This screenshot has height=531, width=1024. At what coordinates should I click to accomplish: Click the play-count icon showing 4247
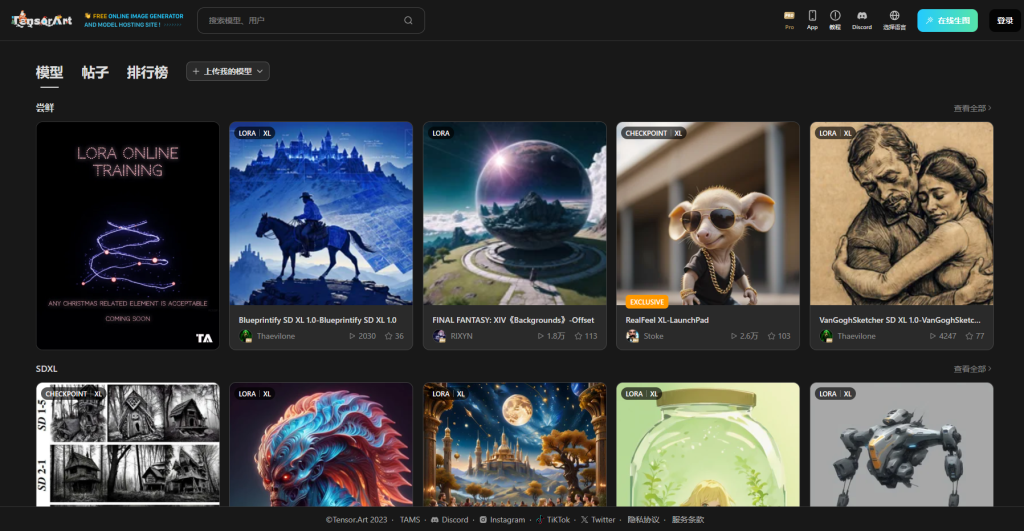[933, 336]
